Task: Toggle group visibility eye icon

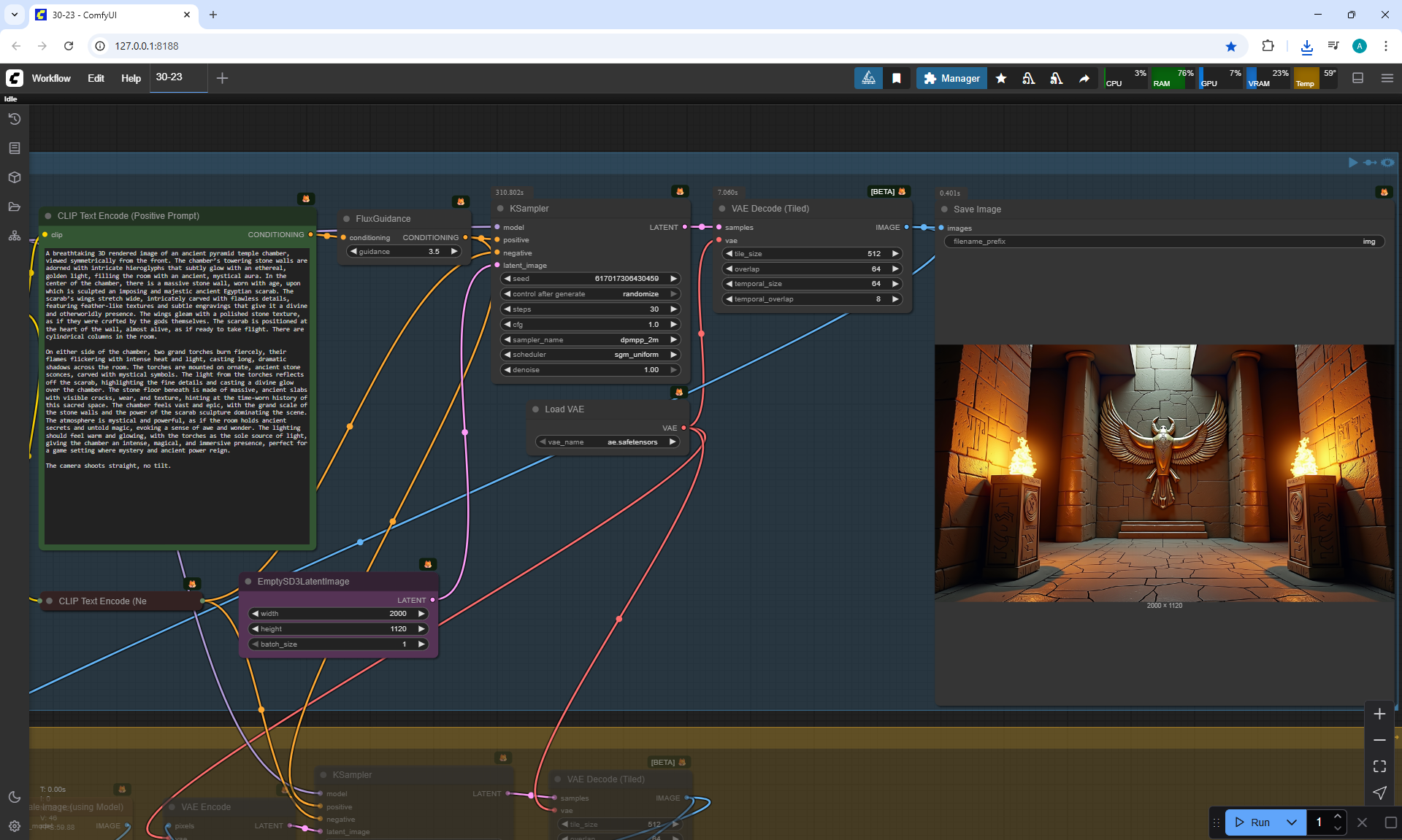Action: (x=1387, y=163)
